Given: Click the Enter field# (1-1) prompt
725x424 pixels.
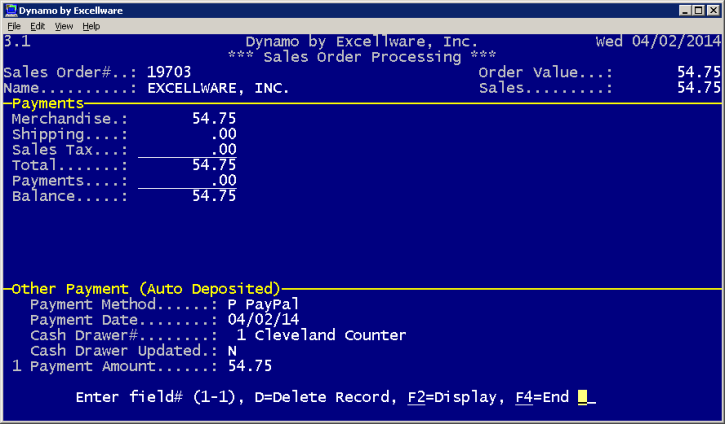Looking at the screenshot, I should coord(159,397).
